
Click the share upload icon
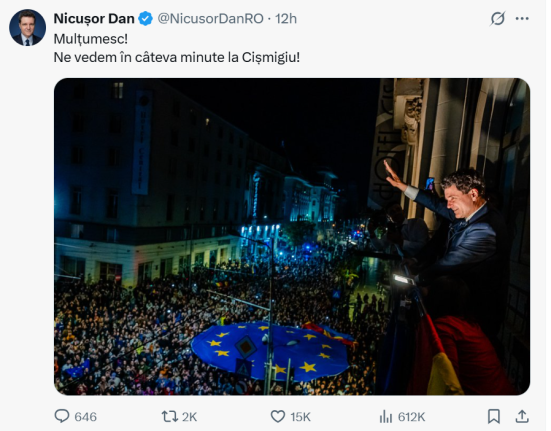522,417
